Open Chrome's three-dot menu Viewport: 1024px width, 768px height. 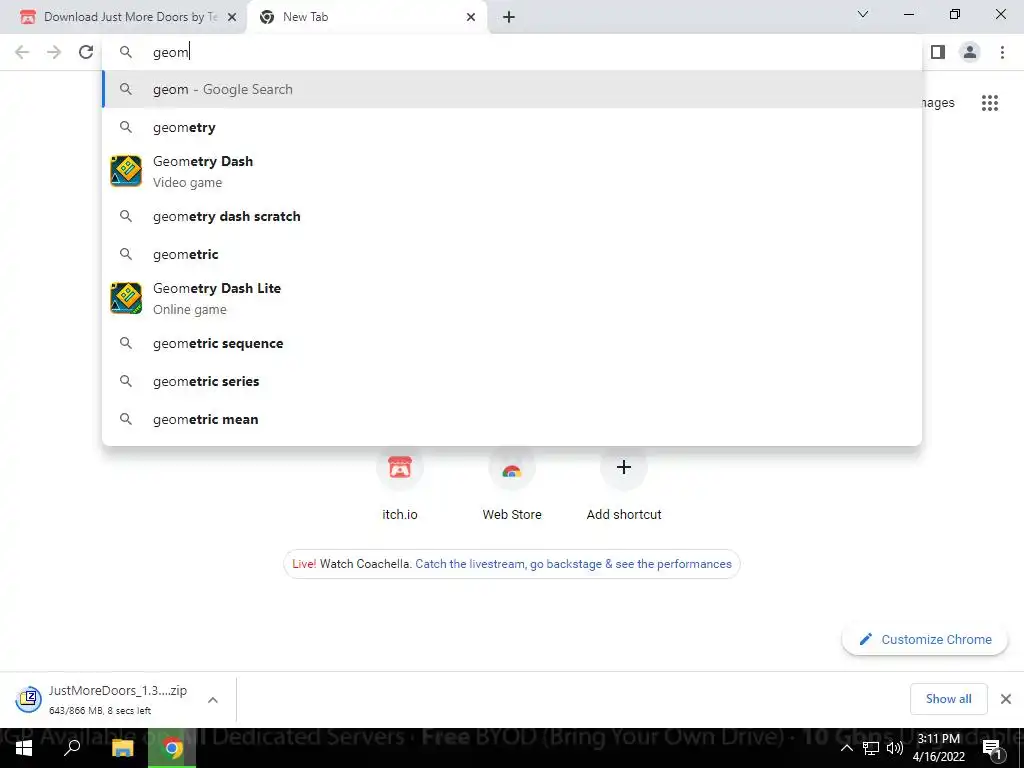coord(1002,52)
